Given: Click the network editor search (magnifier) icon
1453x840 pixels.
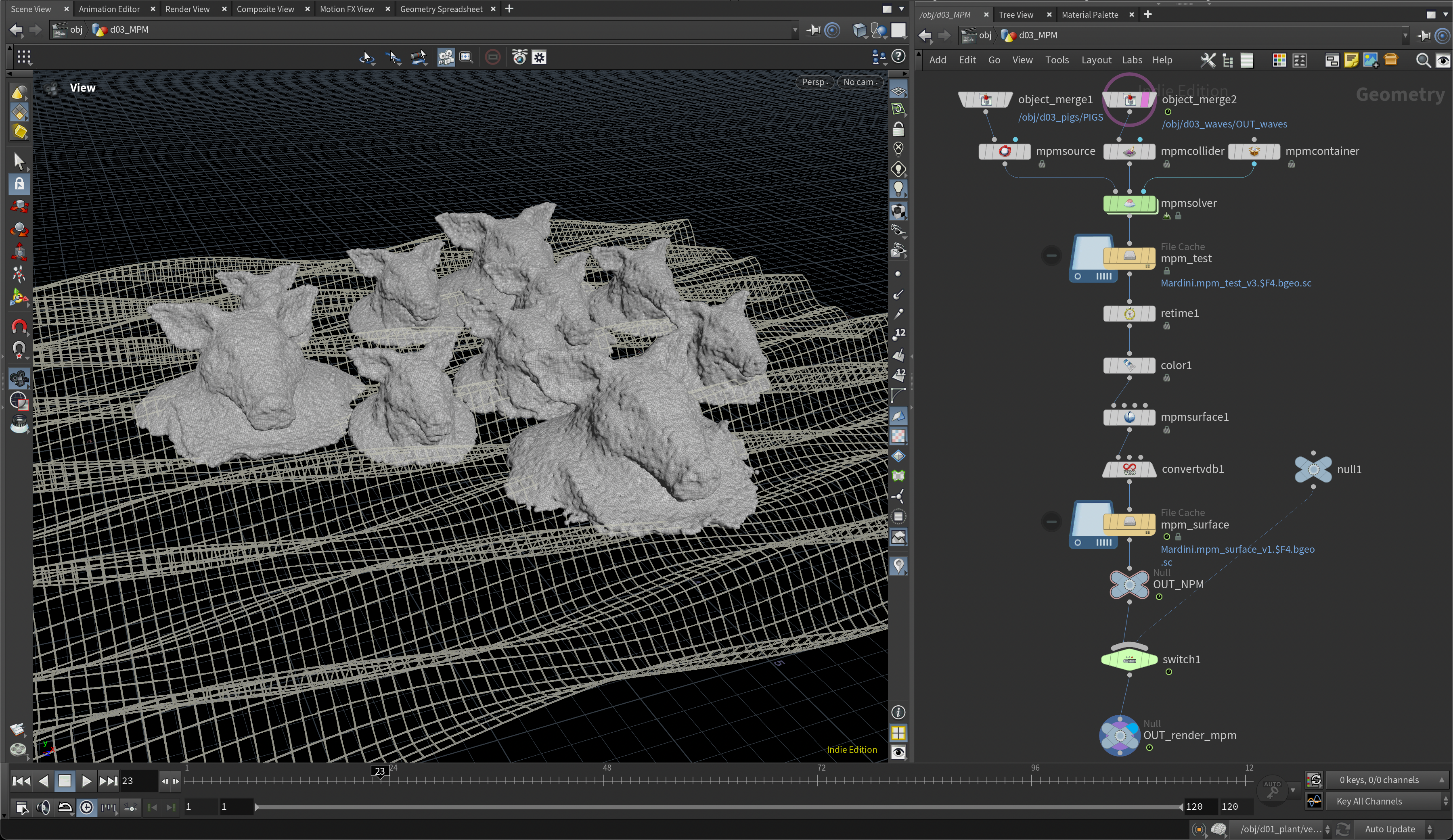Looking at the screenshot, I should pyautogui.click(x=1422, y=61).
